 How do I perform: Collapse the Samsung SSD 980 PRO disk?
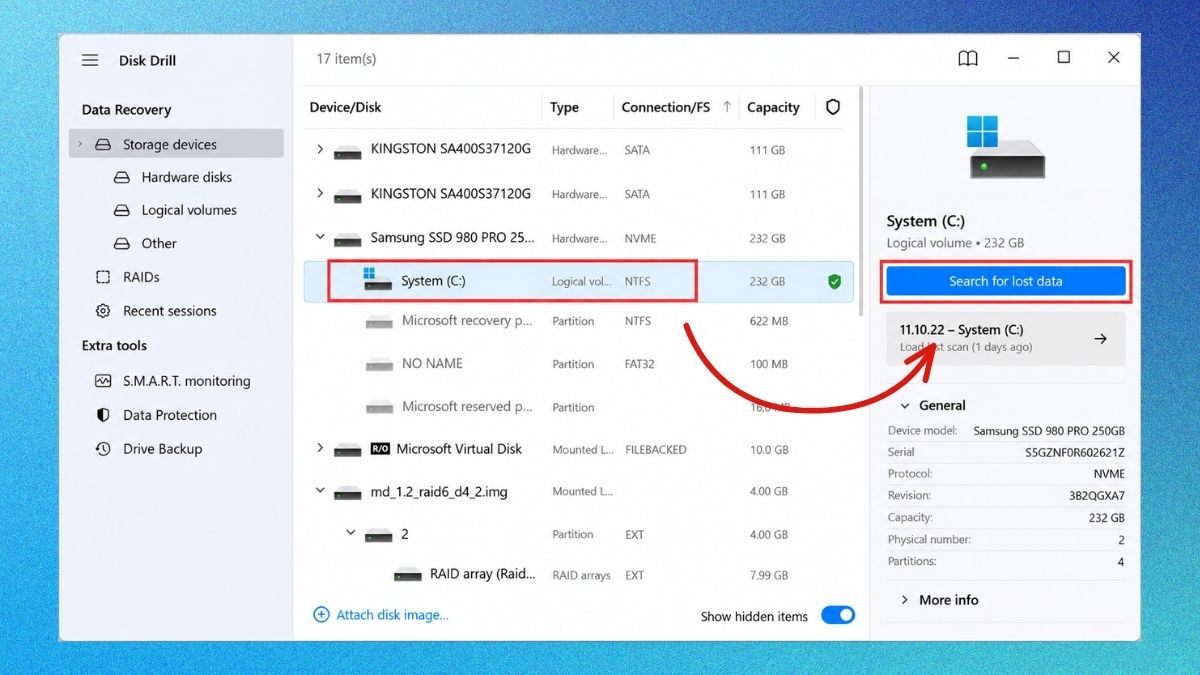click(x=320, y=238)
